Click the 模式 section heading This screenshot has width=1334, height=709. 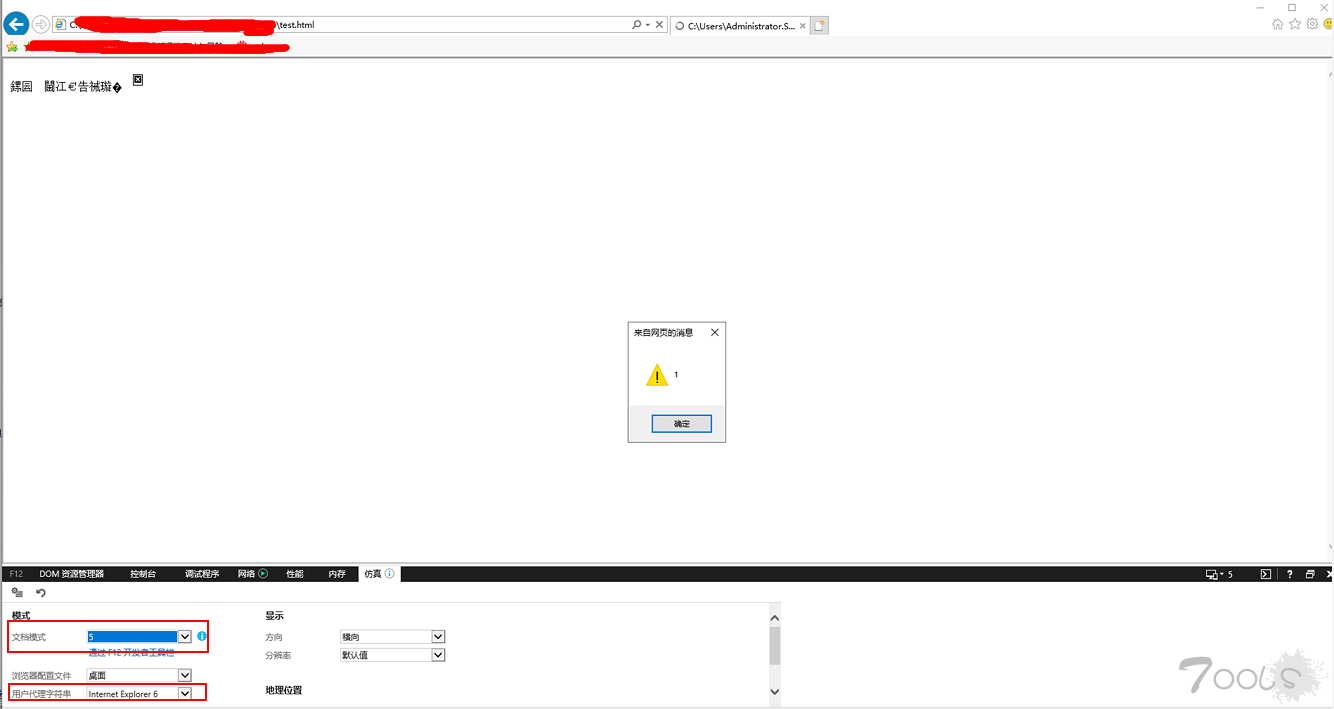[x=21, y=616]
